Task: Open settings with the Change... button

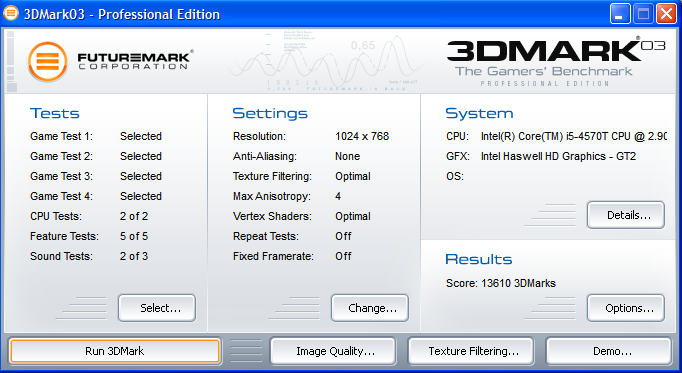Action: click(x=370, y=308)
